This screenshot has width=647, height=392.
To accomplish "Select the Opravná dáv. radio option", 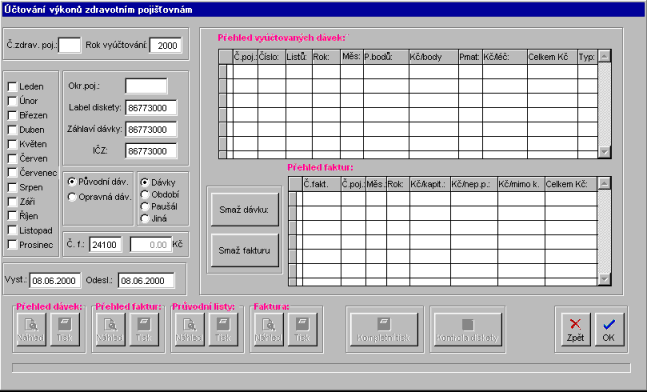I will (x=72, y=197).
